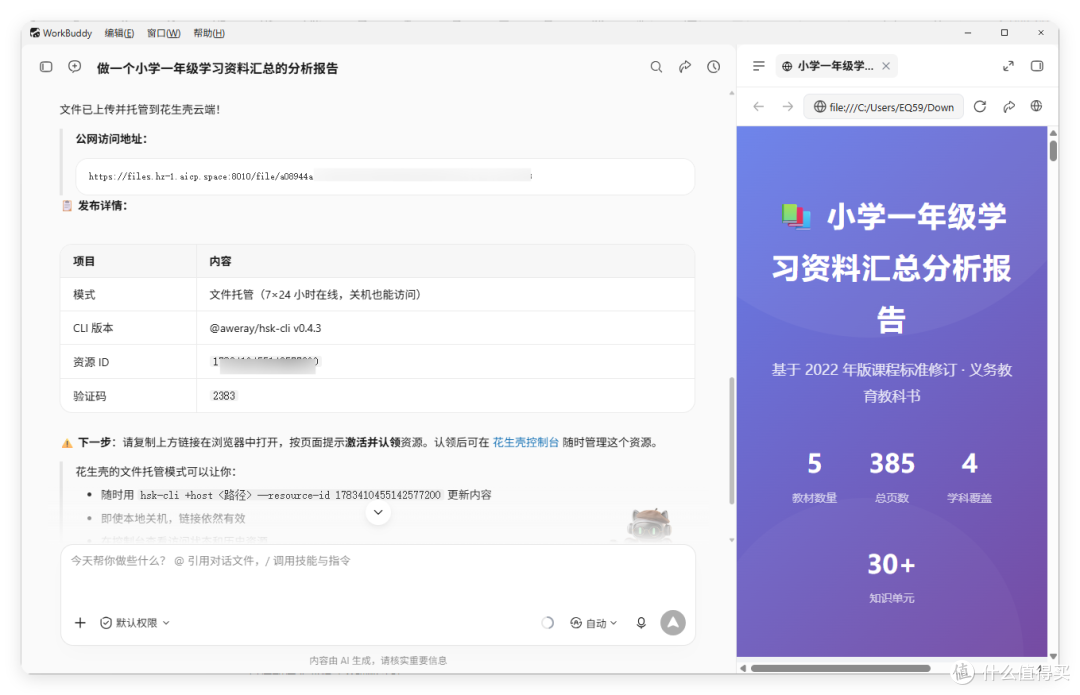Open the 编辑(E) menu

point(119,33)
